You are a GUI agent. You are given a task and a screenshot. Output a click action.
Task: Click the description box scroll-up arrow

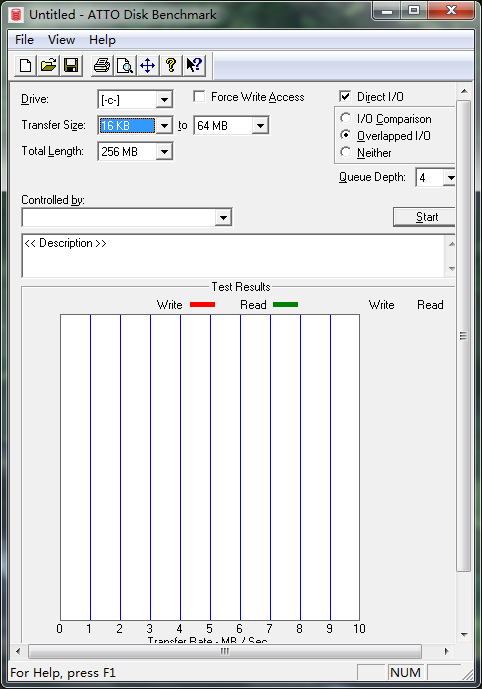tap(451, 244)
